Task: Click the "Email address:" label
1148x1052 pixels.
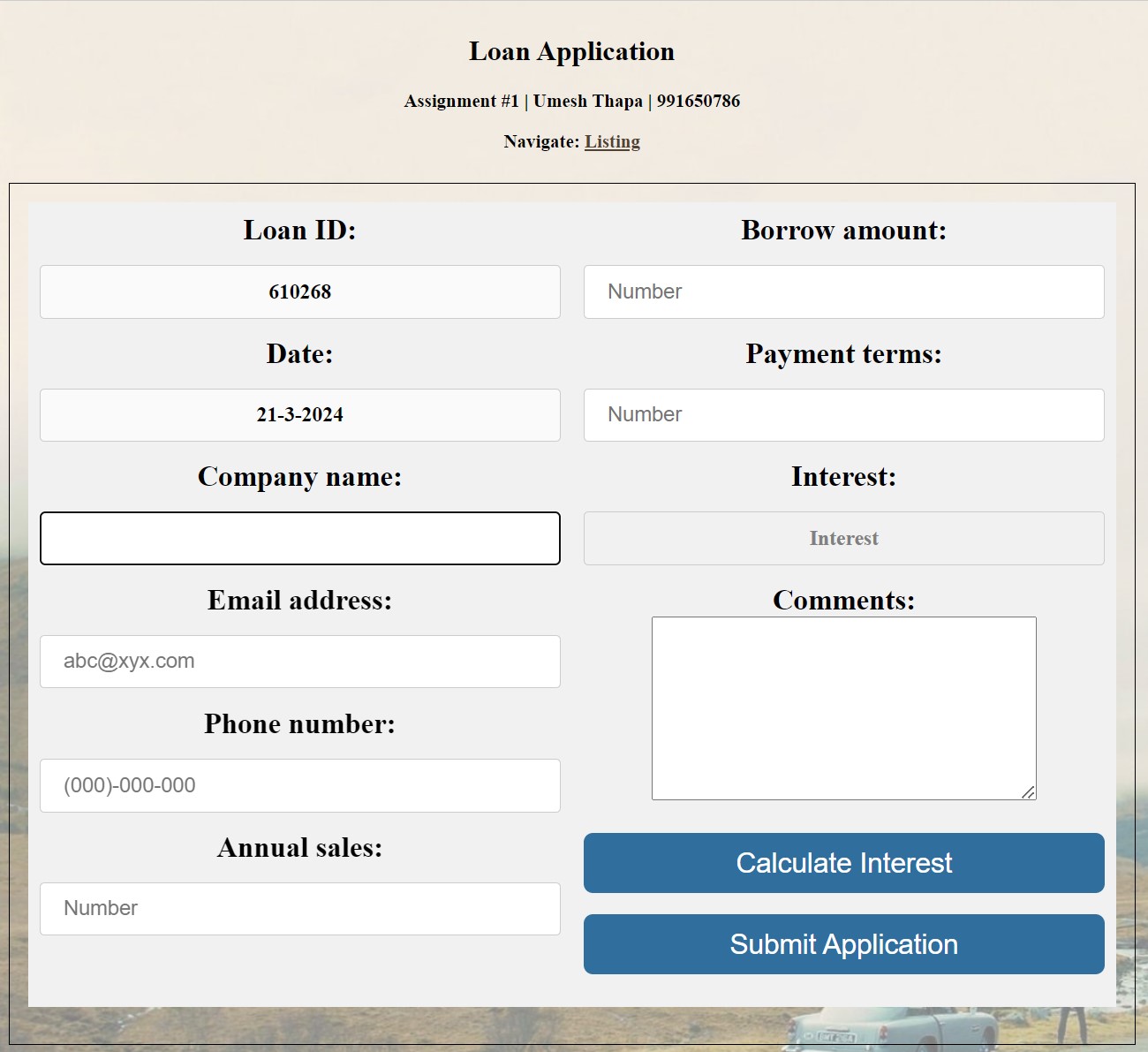Action: coord(300,601)
